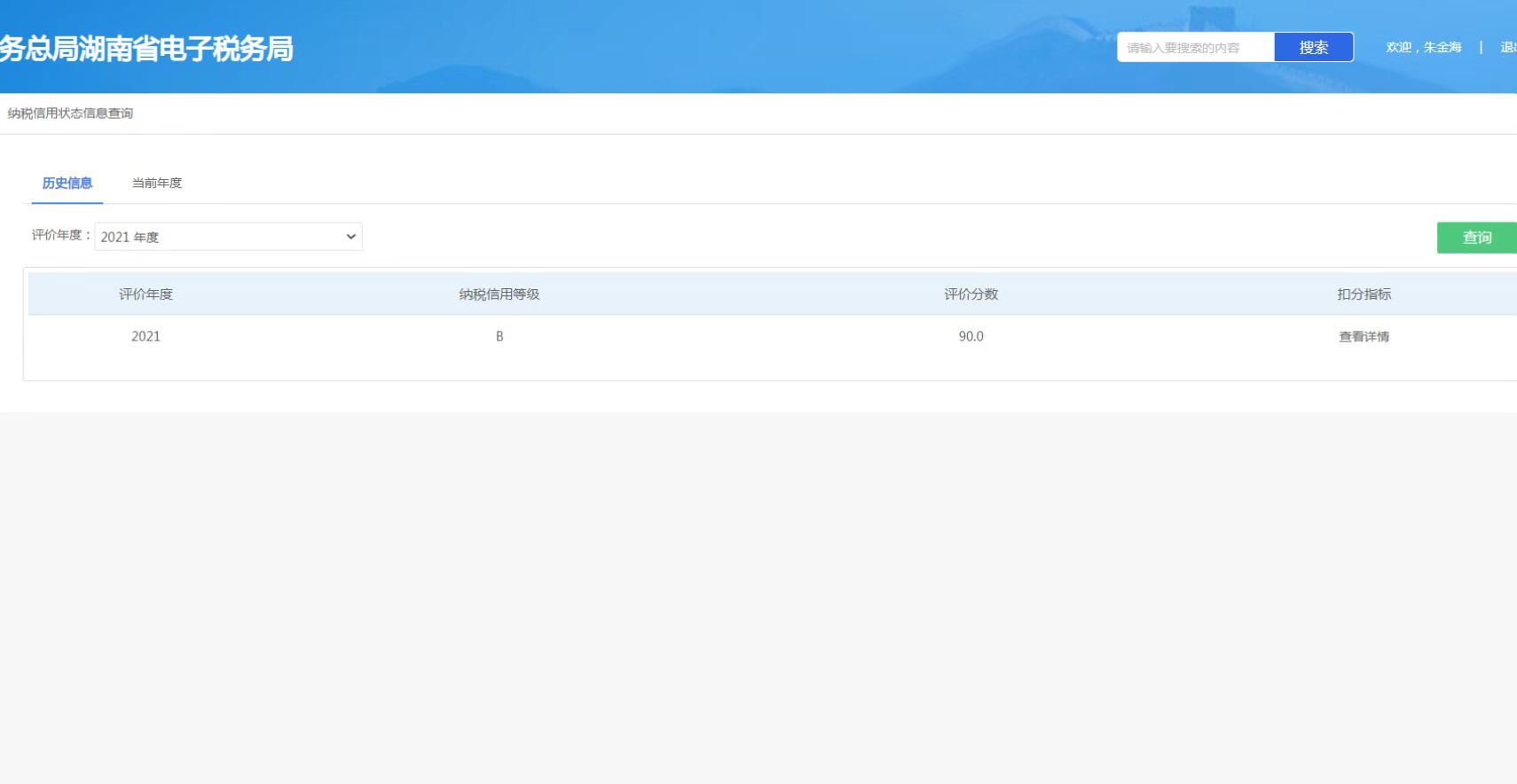Click the 评价年度 column header
Viewport: 1517px width, 784px height.
pyautogui.click(x=145, y=294)
